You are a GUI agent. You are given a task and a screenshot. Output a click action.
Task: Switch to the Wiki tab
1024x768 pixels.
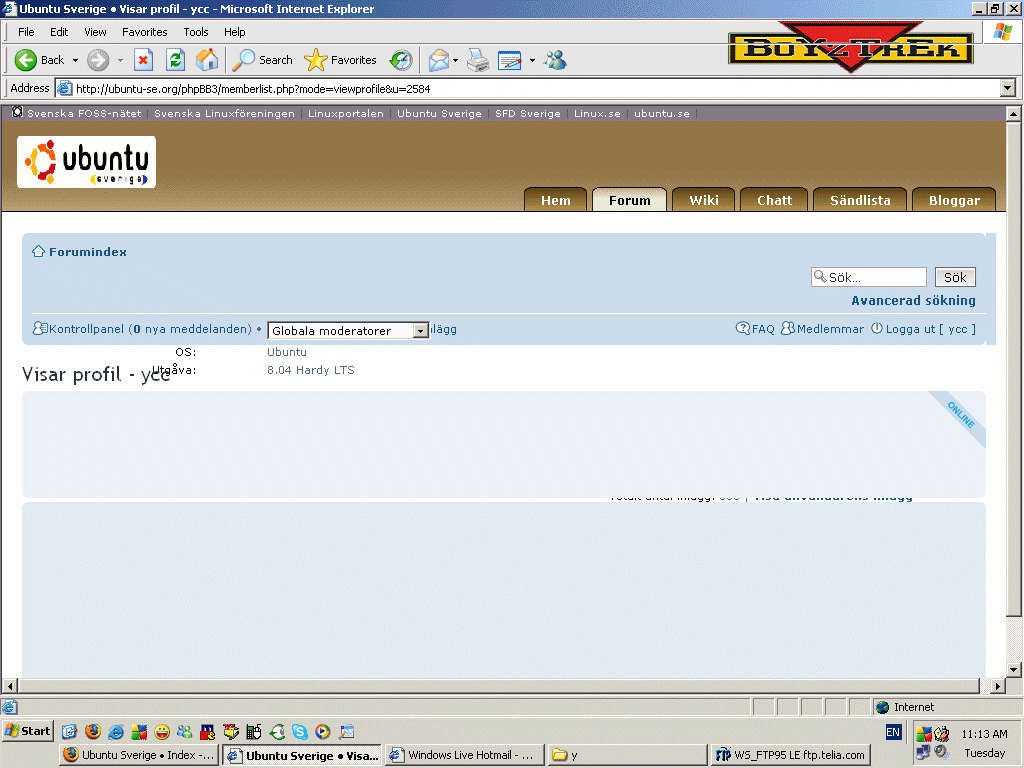703,200
